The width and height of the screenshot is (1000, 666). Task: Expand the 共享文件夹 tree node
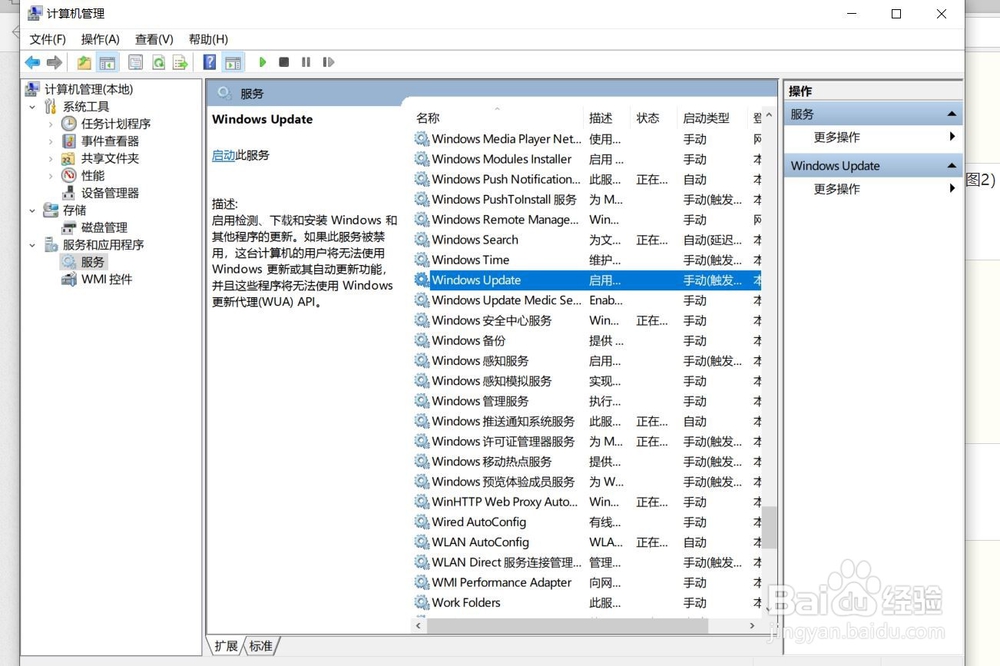(x=50, y=159)
